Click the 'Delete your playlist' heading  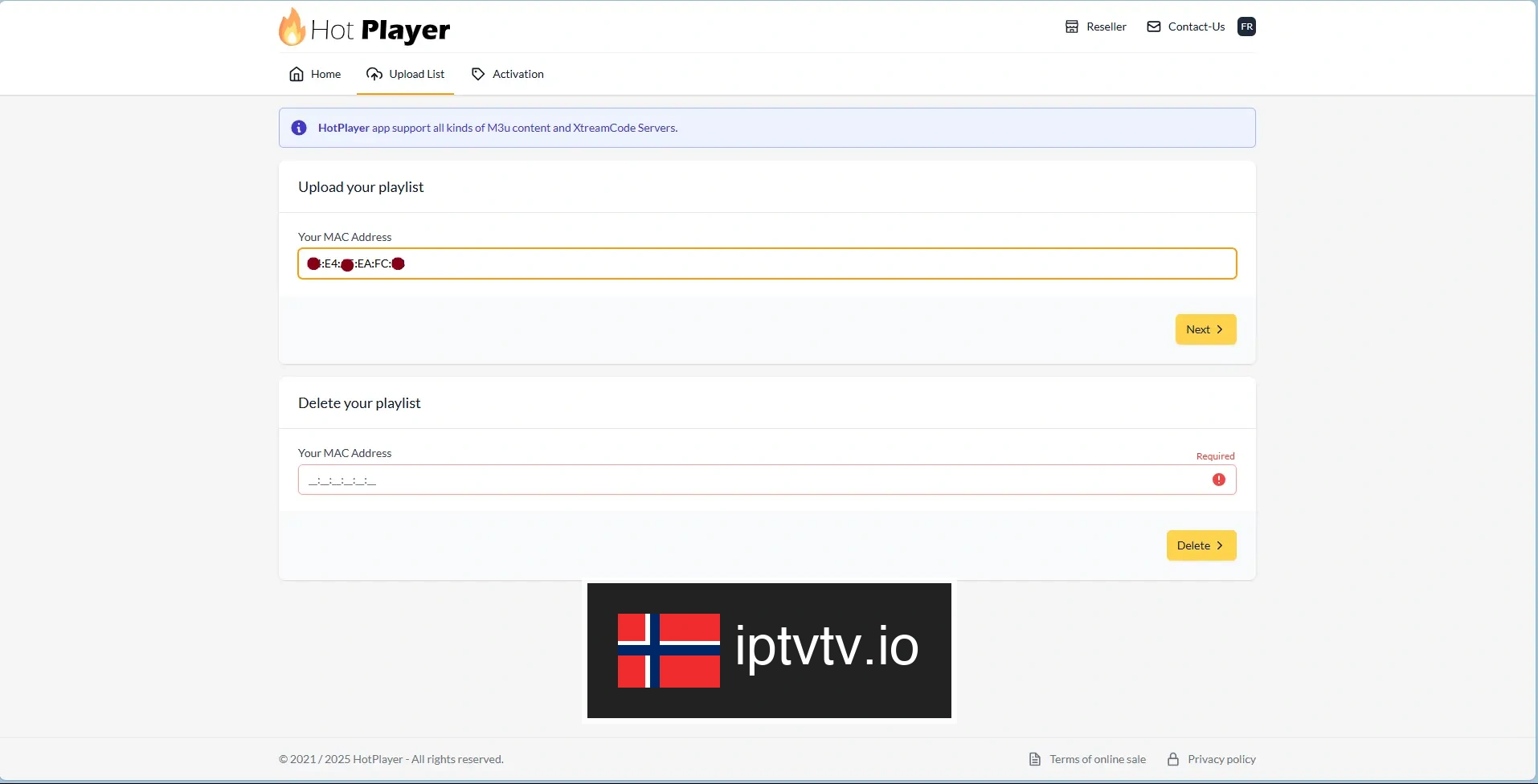pos(359,403)
